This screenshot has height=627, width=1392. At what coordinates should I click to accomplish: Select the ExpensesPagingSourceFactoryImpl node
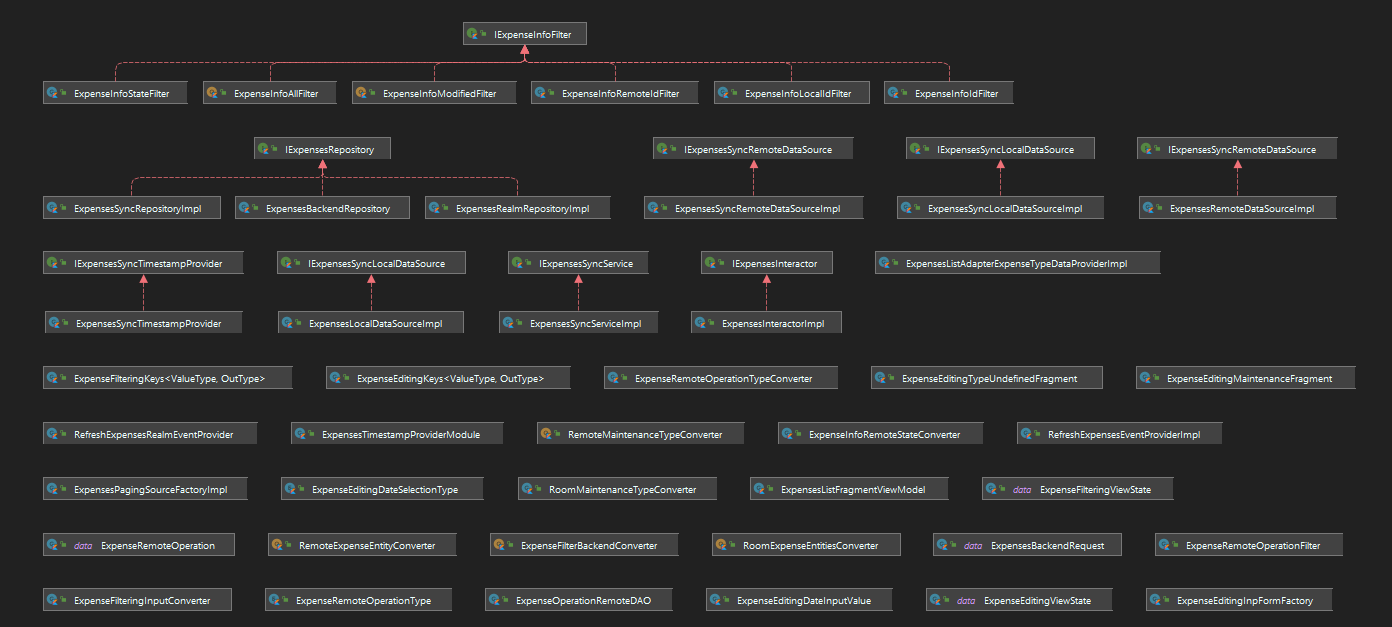click(144, 488)
